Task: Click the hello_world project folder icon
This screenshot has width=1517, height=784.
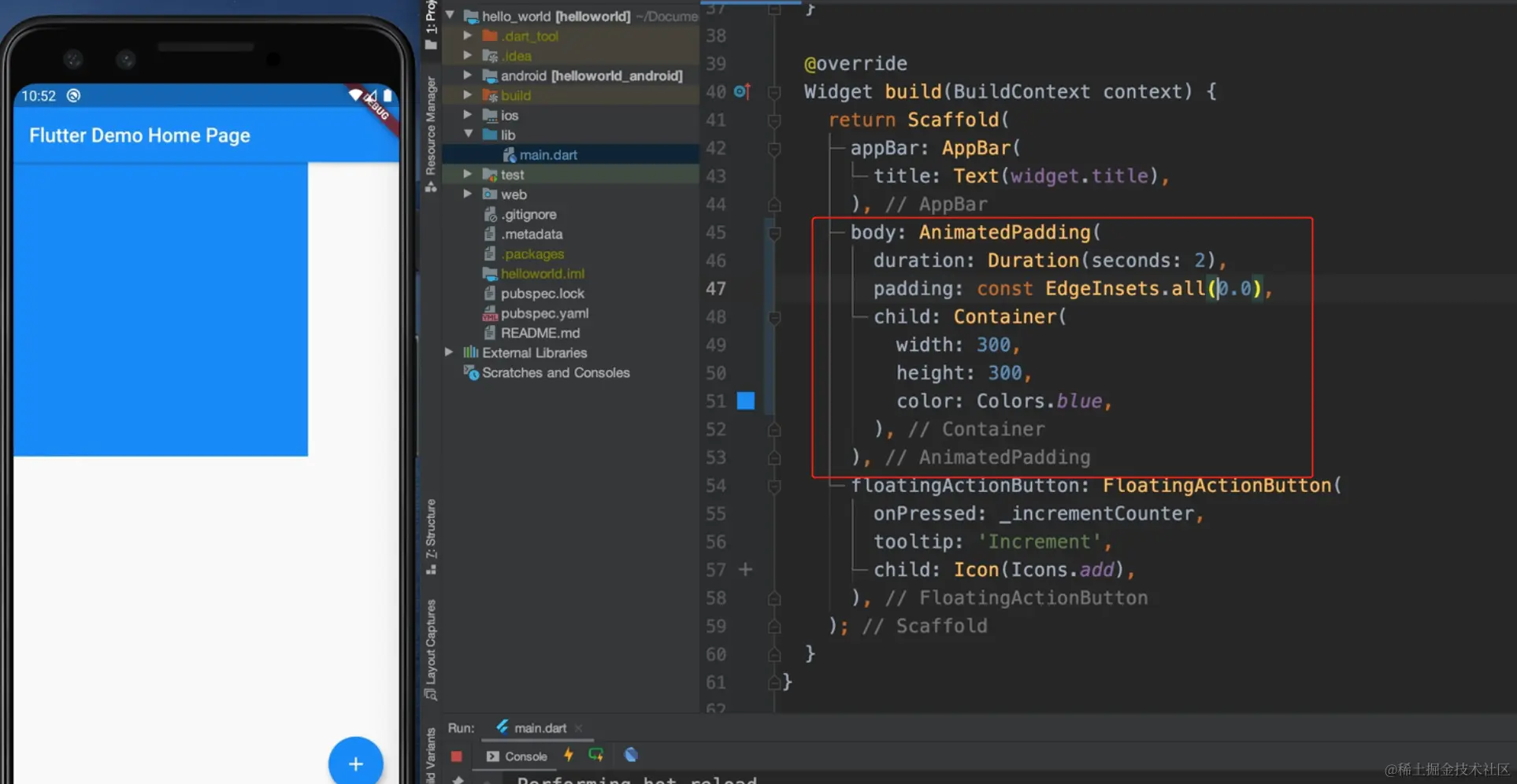Action: point(472,16)
